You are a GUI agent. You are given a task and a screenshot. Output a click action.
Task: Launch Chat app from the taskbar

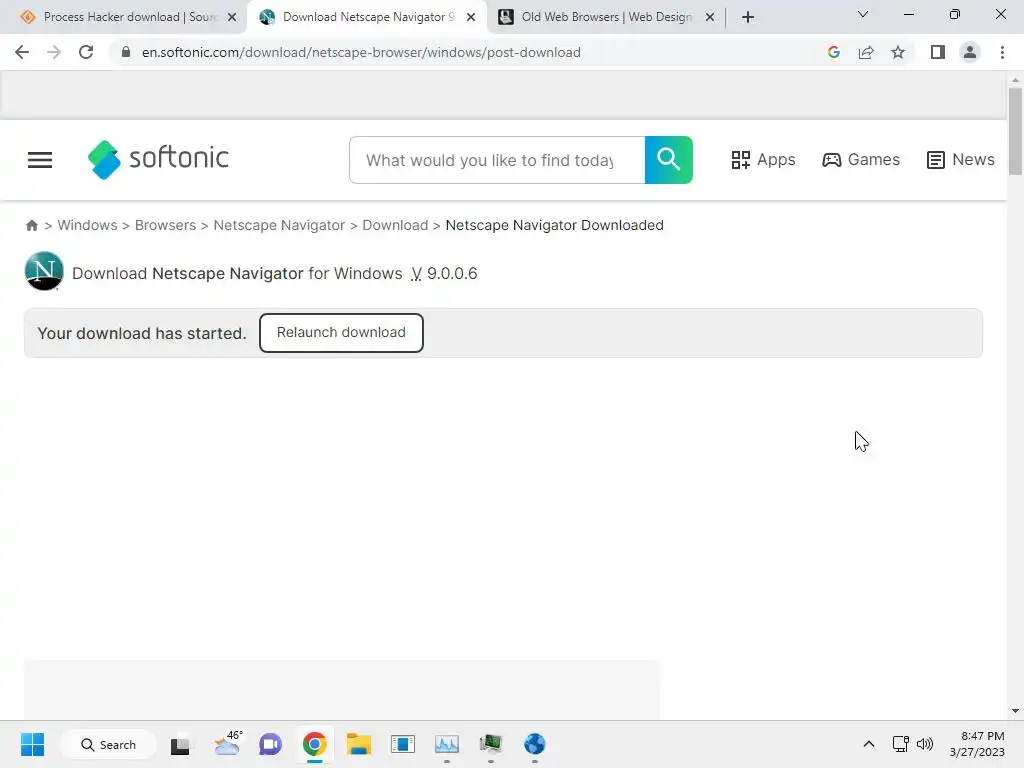point(270,744)
